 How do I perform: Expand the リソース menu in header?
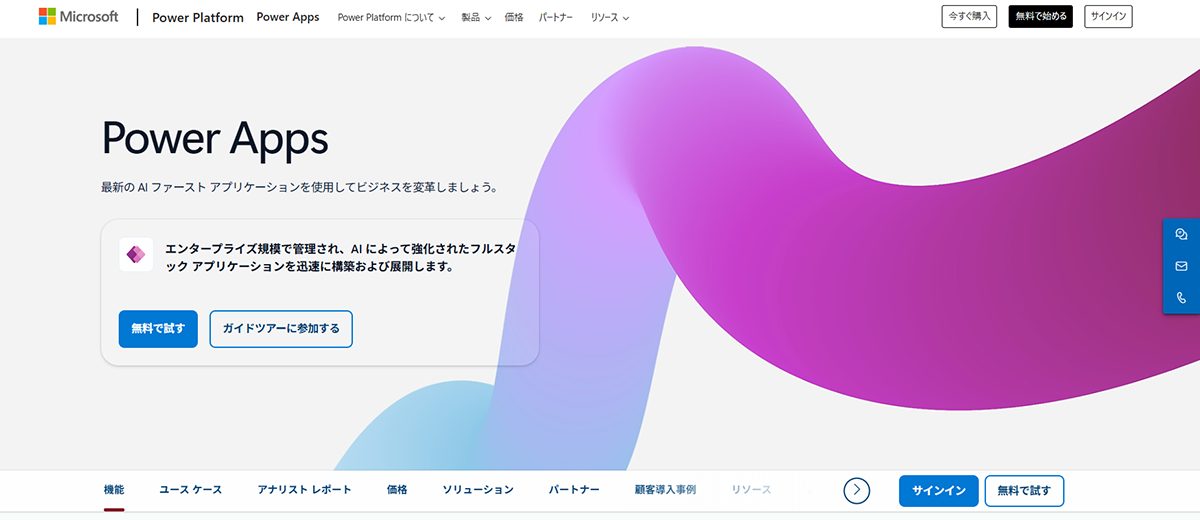click(617, 18)
